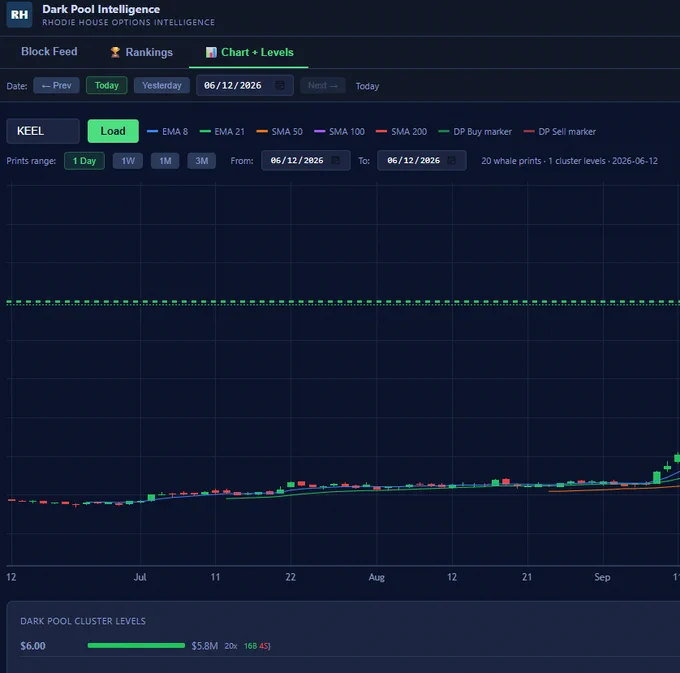
Task: Click the To date field
Action: (422, 160)
